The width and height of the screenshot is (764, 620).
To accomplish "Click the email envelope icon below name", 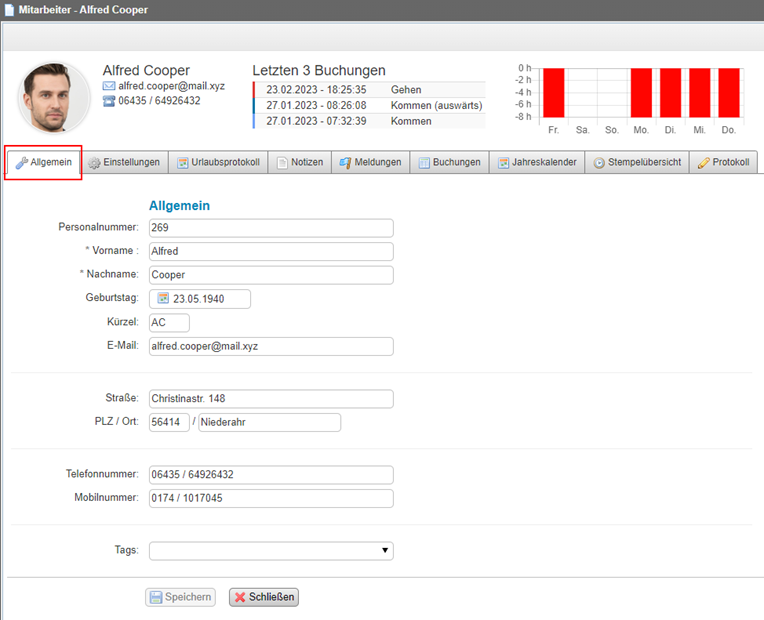I will 109,87.
